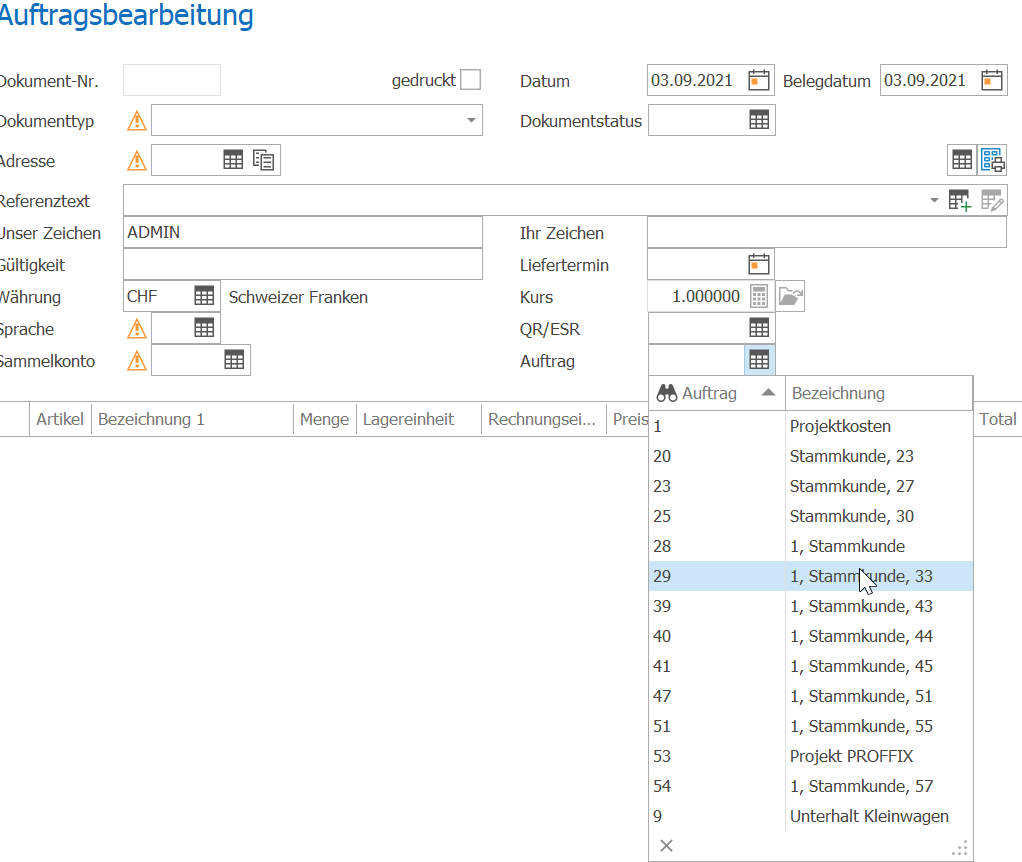Click the Lagereinheit column header
The height and width of the screenshot is (862, 1022).
[x=418, y=419]
